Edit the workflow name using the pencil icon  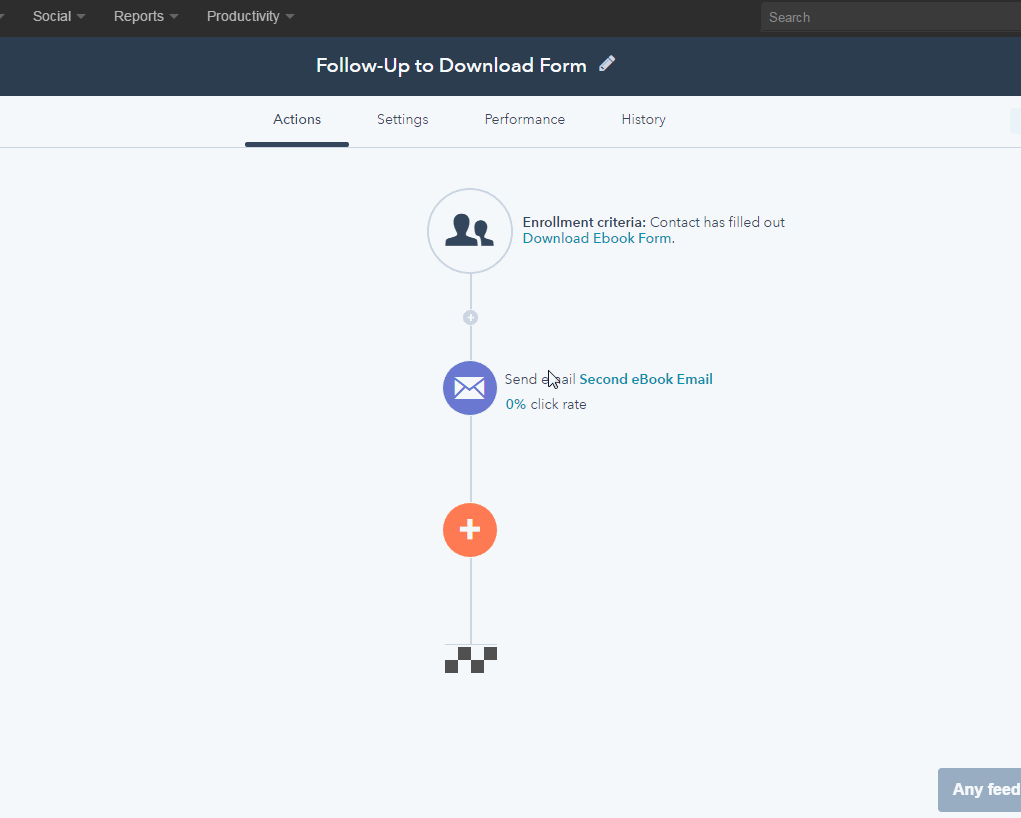click(607, 63)
